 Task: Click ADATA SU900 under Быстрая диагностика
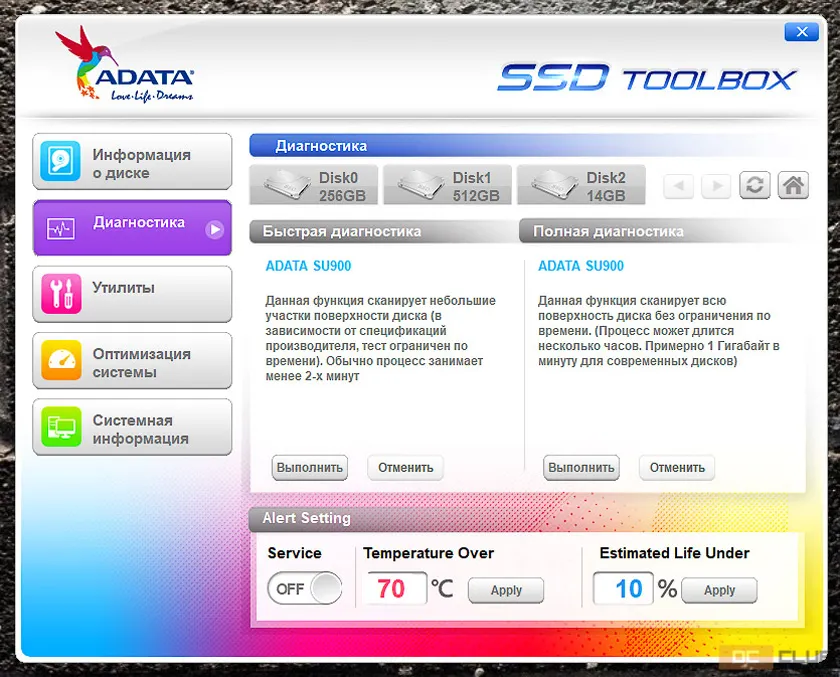point(309,266)
